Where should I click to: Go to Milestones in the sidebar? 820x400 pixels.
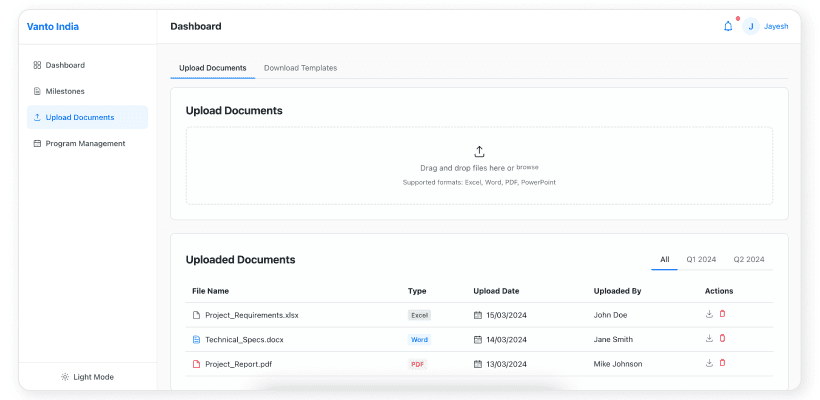pyautogui.click(x=87, y=92)
